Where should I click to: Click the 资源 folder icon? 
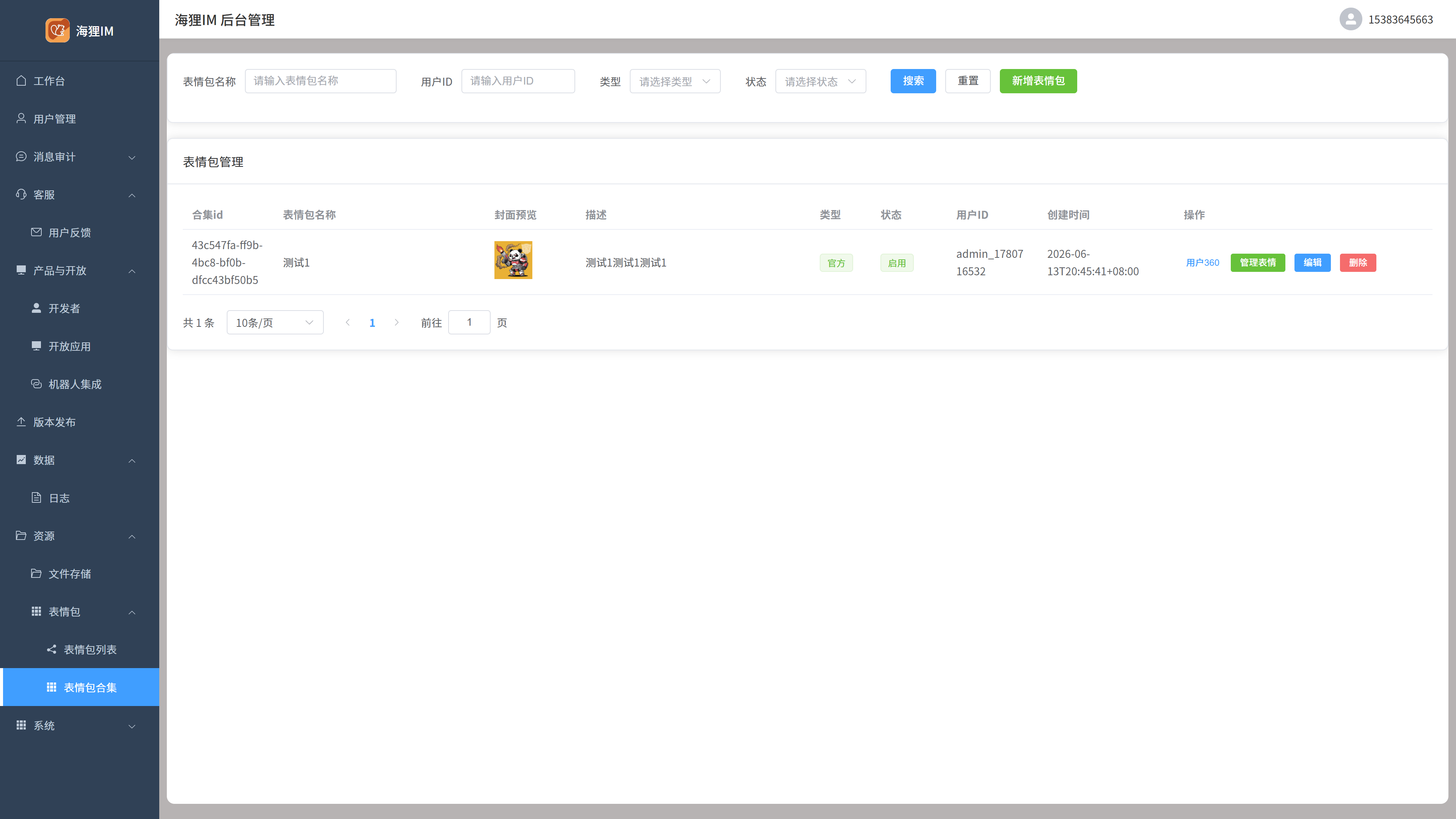click(21, 535)
